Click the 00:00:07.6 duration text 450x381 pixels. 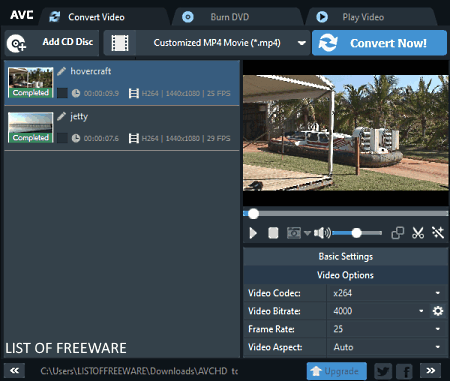(101, 138)
